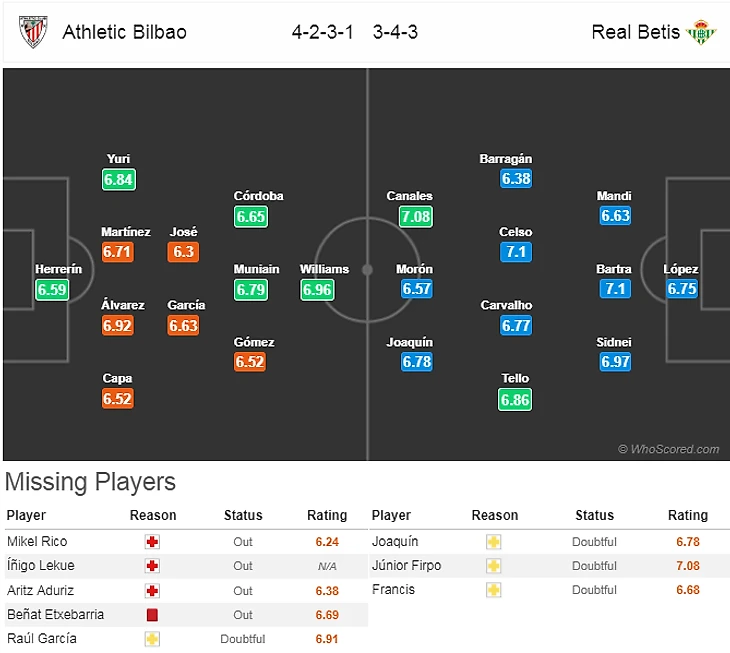Click Tello's green 6.86 rating badge
This screenshot has height=653, width=730.
tap(515, 399)
